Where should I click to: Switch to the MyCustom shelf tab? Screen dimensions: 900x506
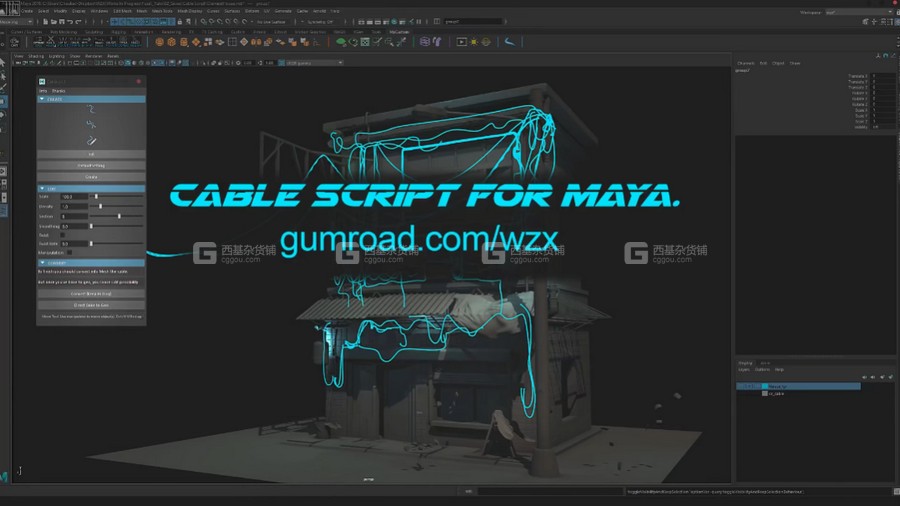pyautogui.click(x=399, y=32)
